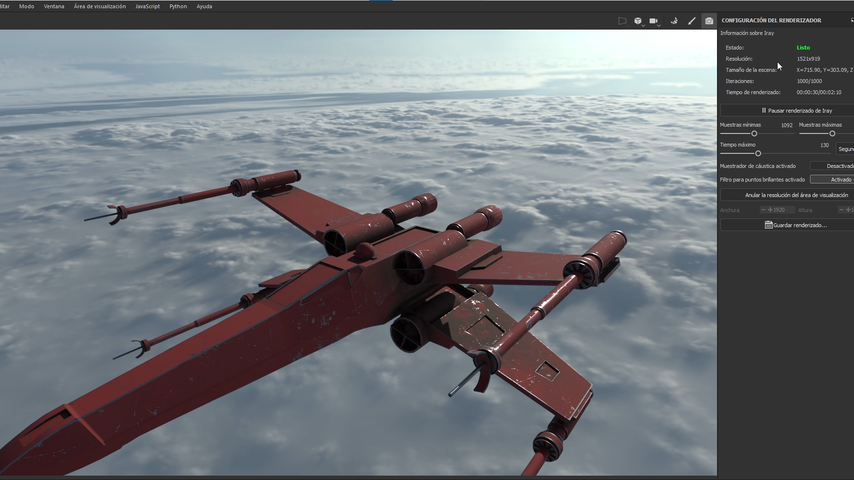The height and width of the screenshot is (480, 854).
Task: Open the Modo menu
Action: 26,7
